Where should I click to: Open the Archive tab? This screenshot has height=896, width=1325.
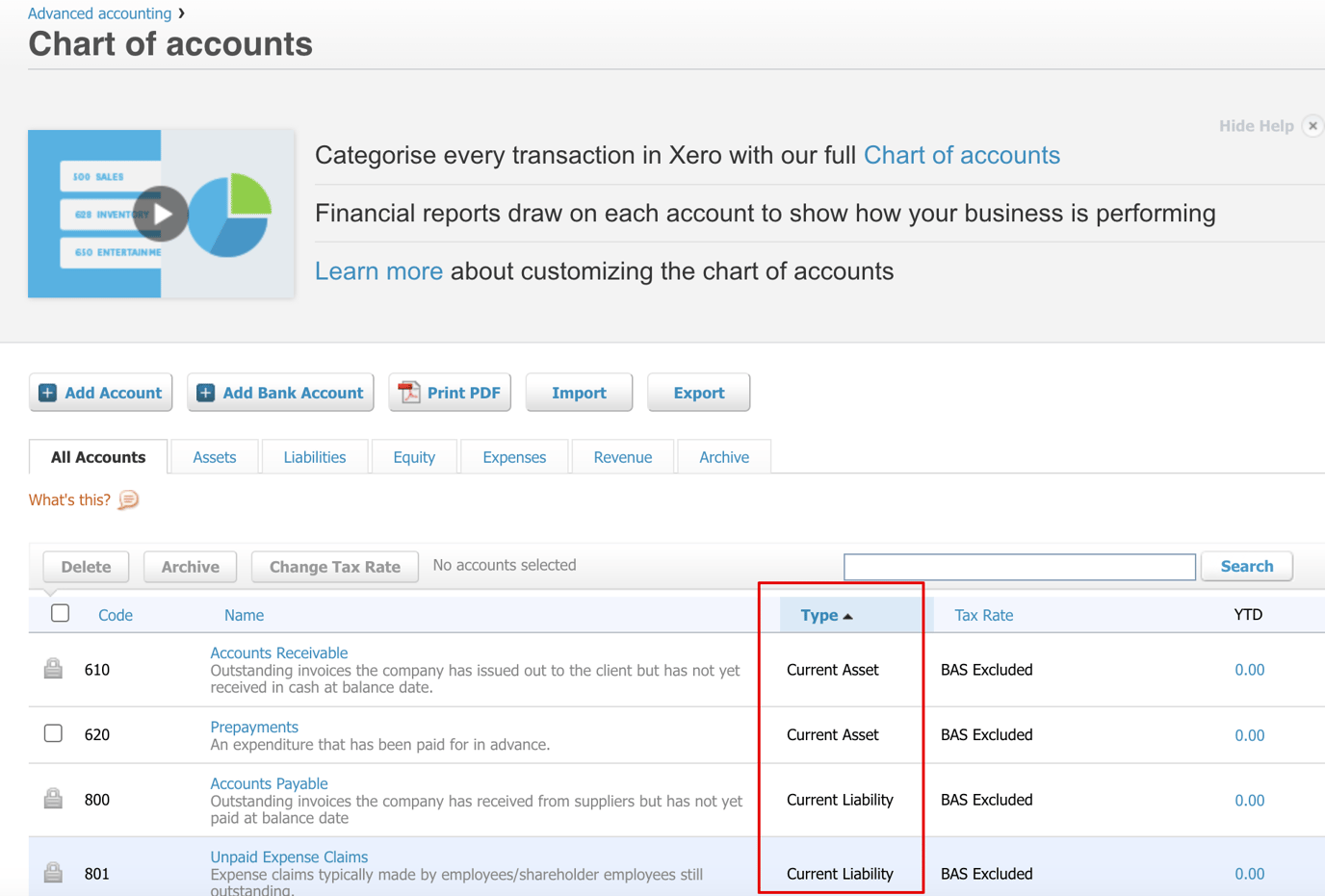click(x=723, y=456)
